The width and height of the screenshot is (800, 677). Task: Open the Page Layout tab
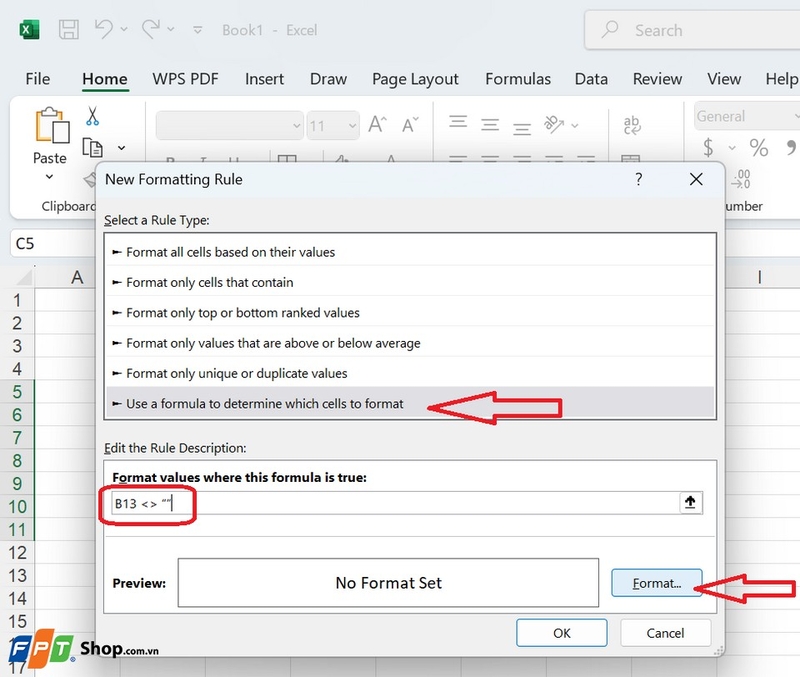415,79
